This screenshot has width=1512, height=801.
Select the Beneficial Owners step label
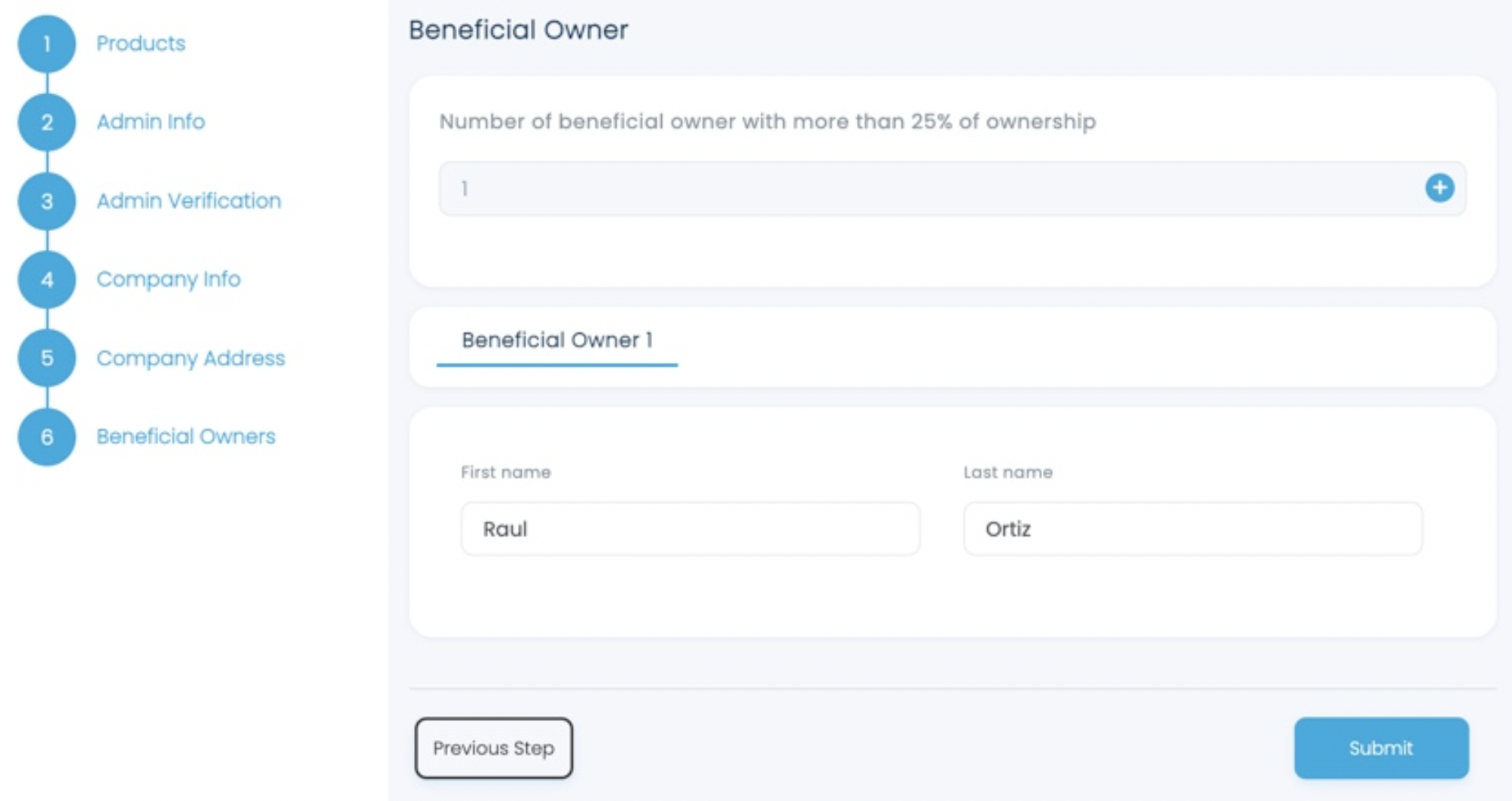185,437
